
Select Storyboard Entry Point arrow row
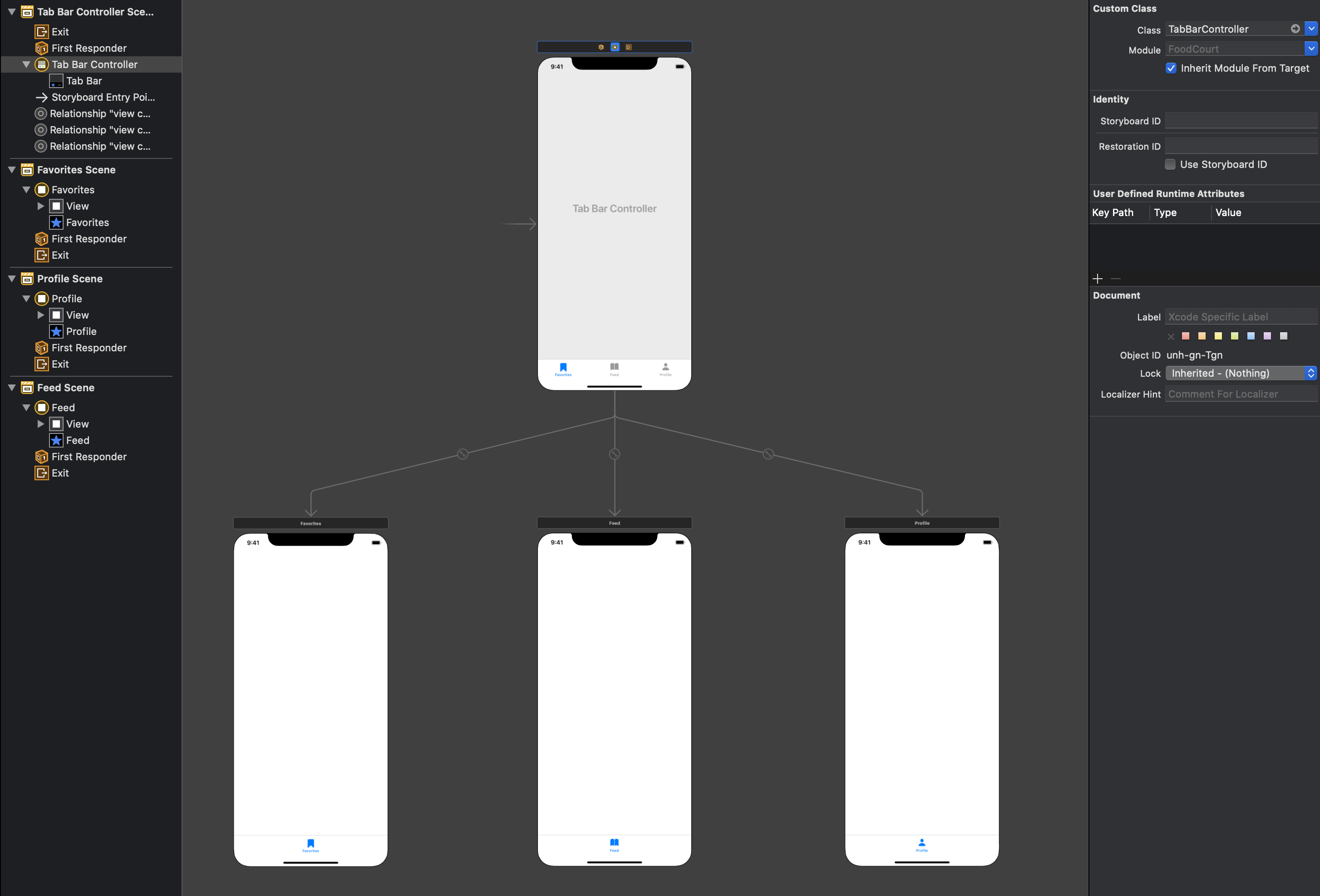pos(95,97)
